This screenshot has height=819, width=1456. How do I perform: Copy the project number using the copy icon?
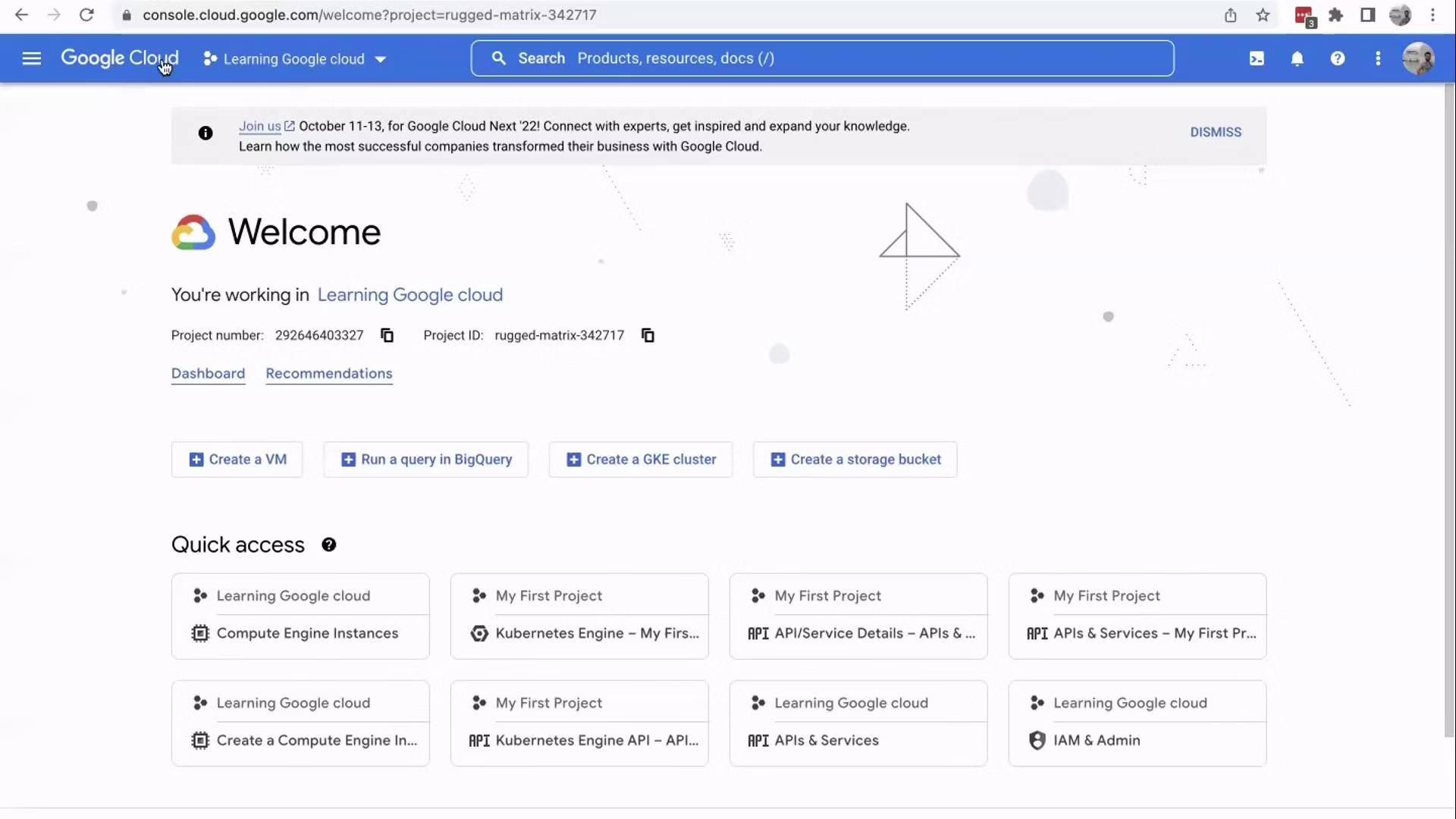[x=387, y=335]
